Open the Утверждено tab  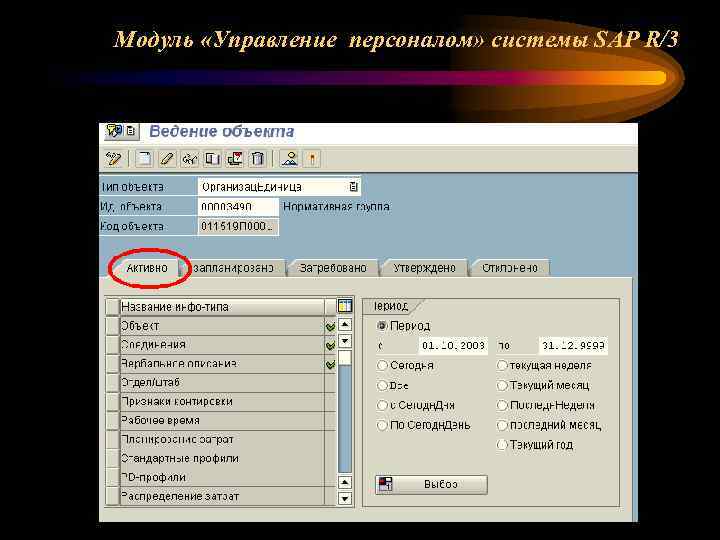click(424, 268)
